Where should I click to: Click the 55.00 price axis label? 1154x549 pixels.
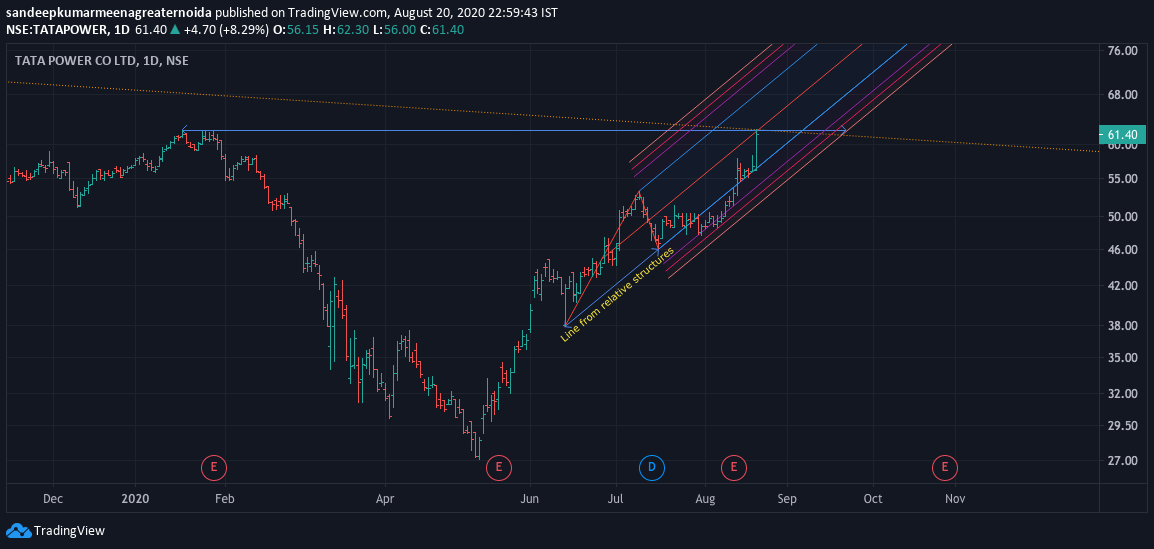click(1123, 179)
